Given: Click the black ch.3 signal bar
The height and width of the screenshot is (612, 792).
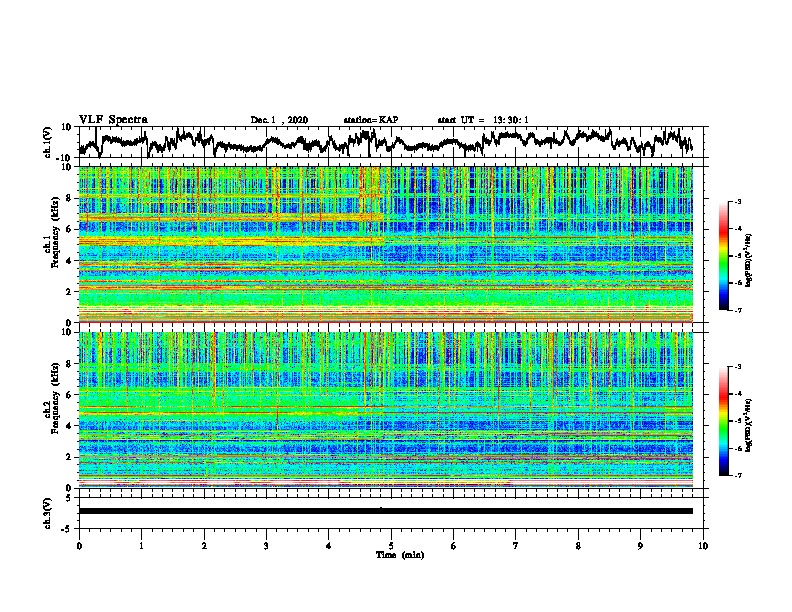Looking at the screenshot, I should [x=386, y=511].
